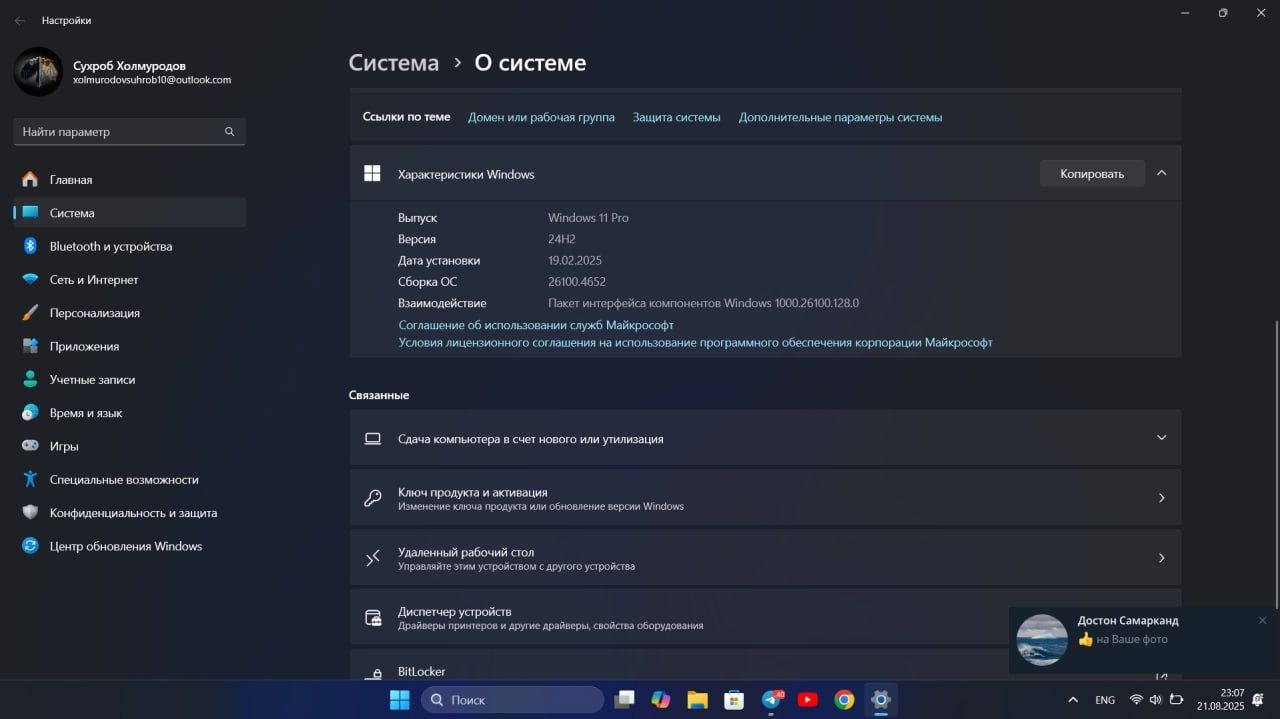Viewport: 1280px width, 719px height.
Task: Open Соглашение об использовании служб Майкрософт
Action: click(x=536, y=325)
